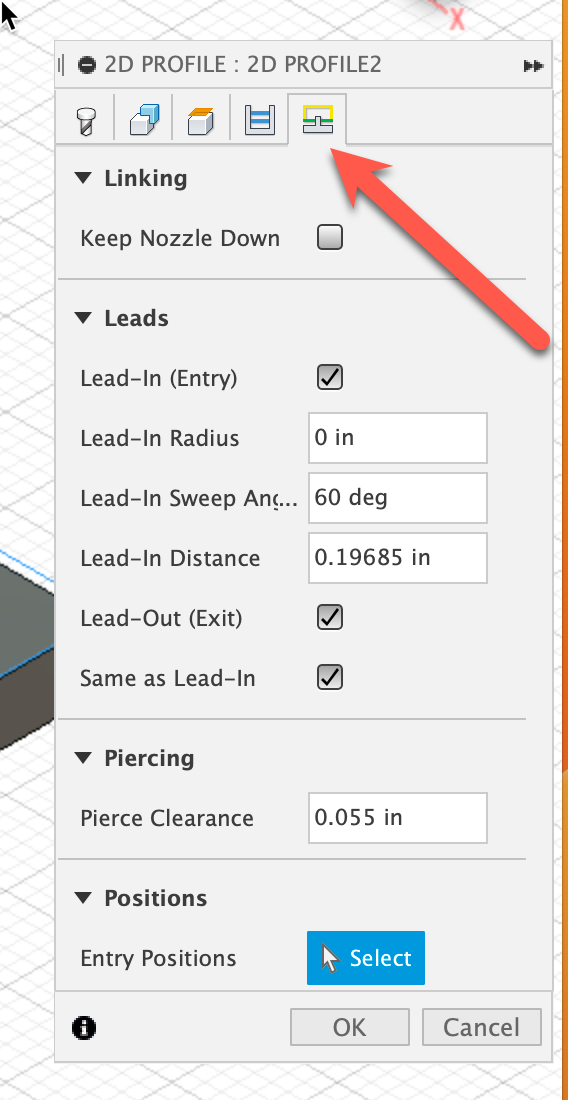Cancel the 2D Profile dialog
568x1100 pixels.
[482, 1027]
